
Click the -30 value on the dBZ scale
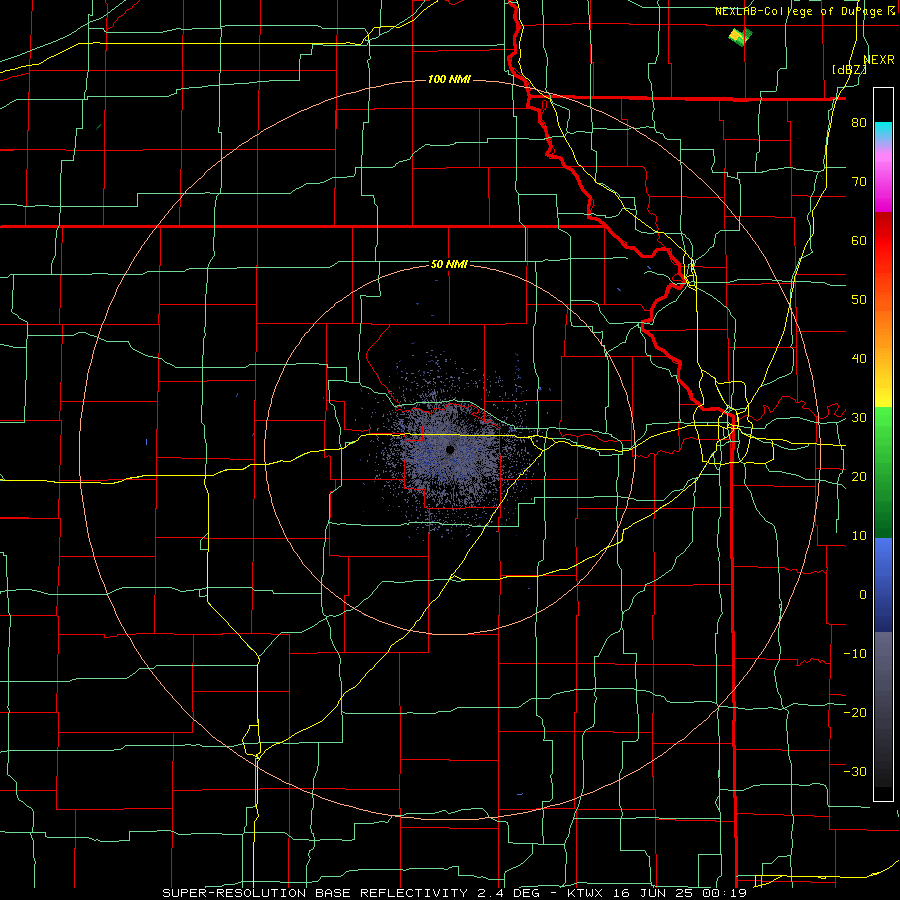click(855, 771)
